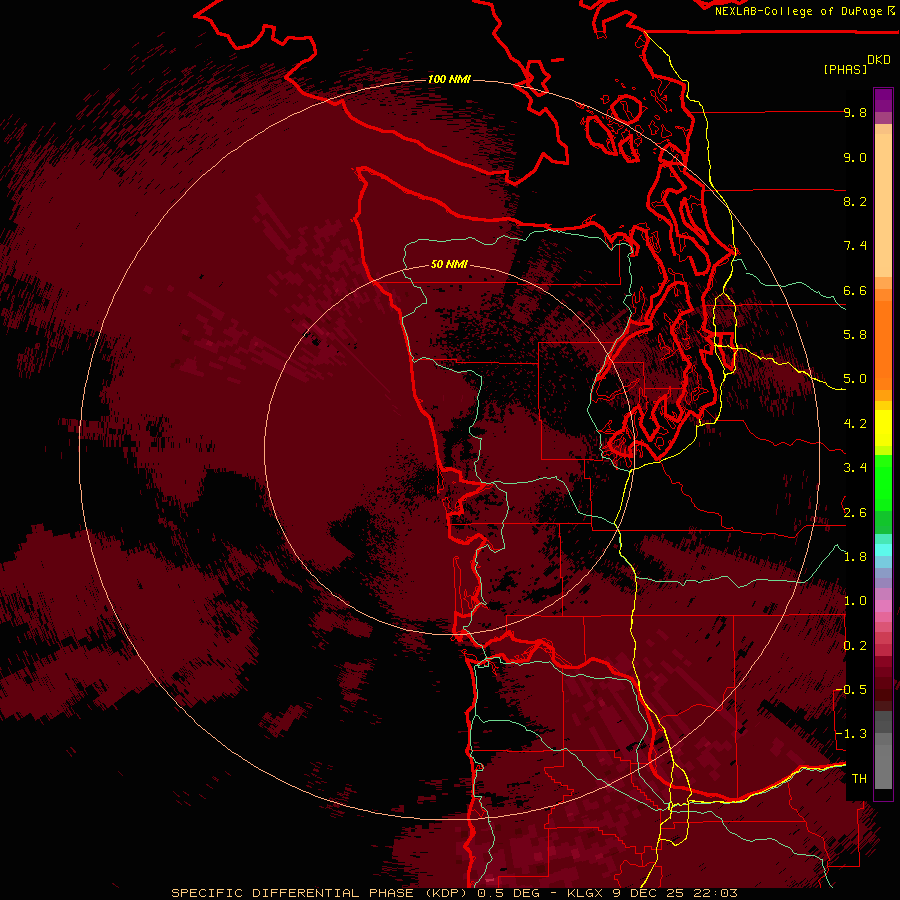
Task: Click the 8.2 value on the color scale
Action: [x=855, y=201]
